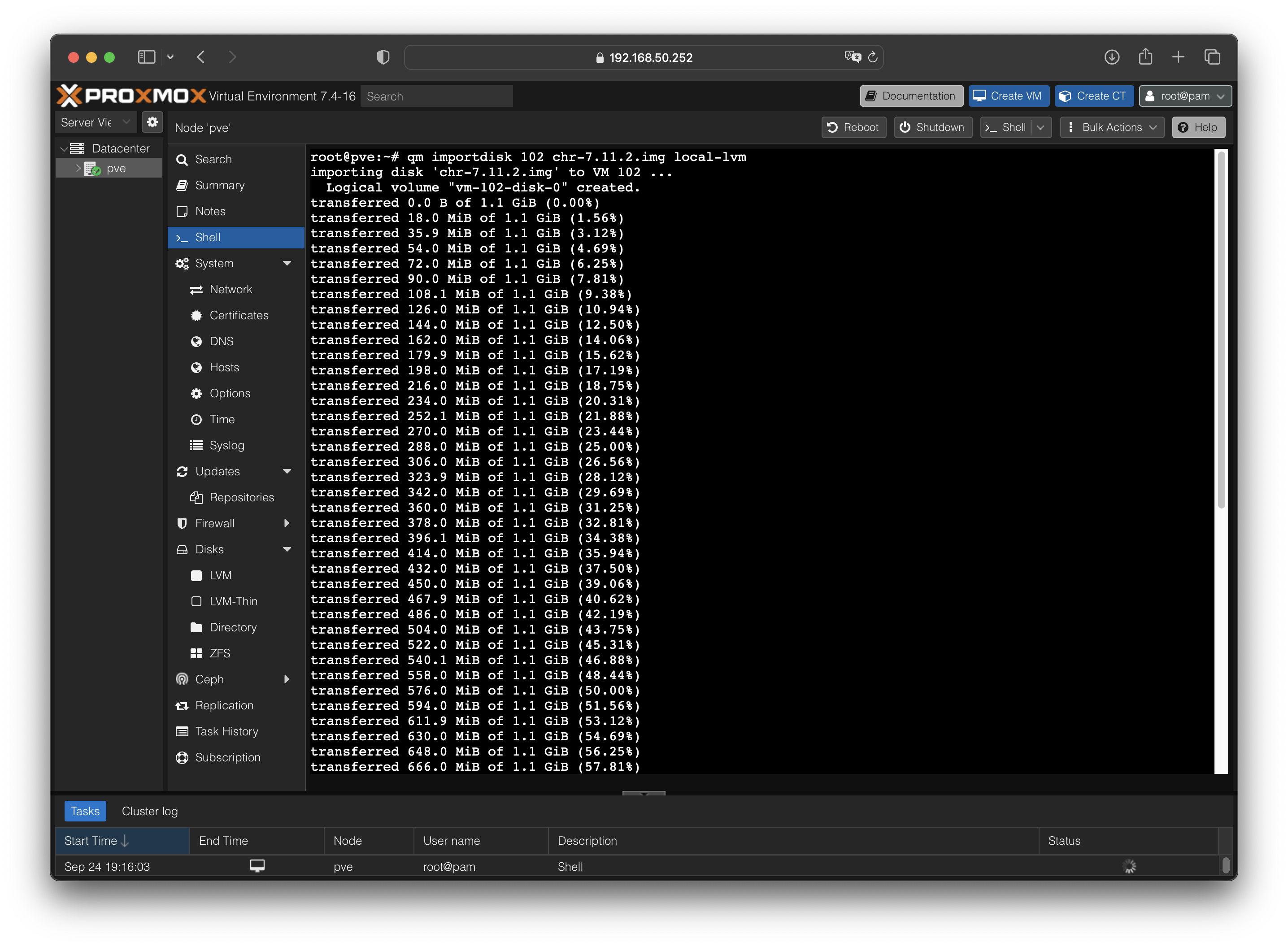
Task: Click the Reboot button
Action: tap(853, 127)
